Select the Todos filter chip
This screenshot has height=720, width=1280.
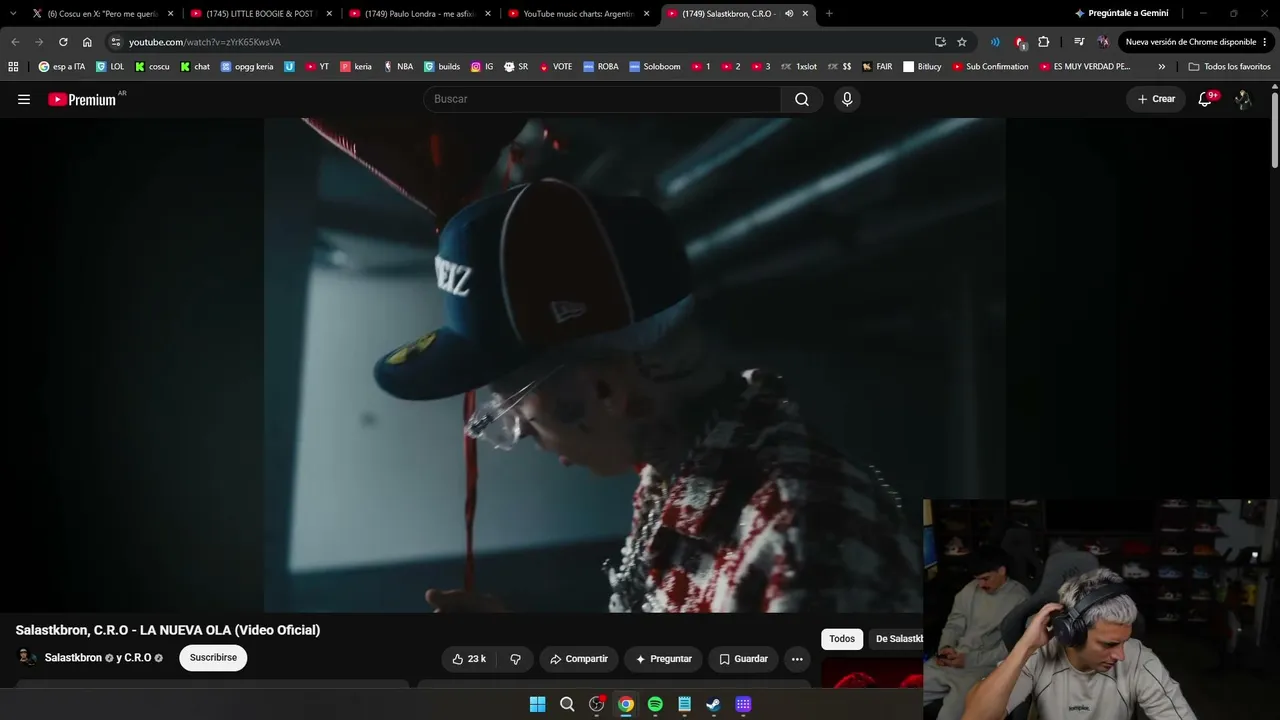(x=842, y=639)
